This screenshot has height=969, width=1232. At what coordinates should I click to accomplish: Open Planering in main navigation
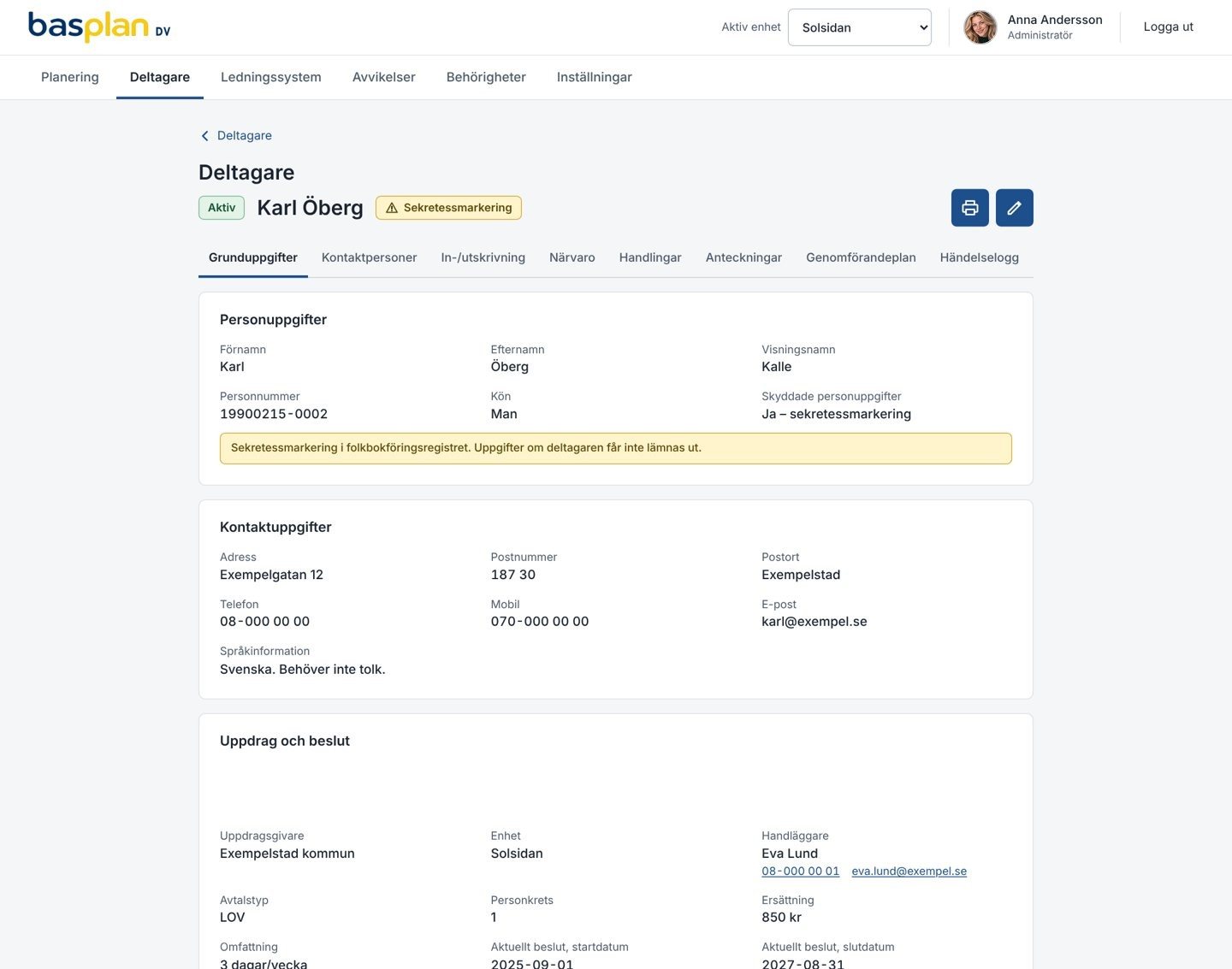pos(70,77)
